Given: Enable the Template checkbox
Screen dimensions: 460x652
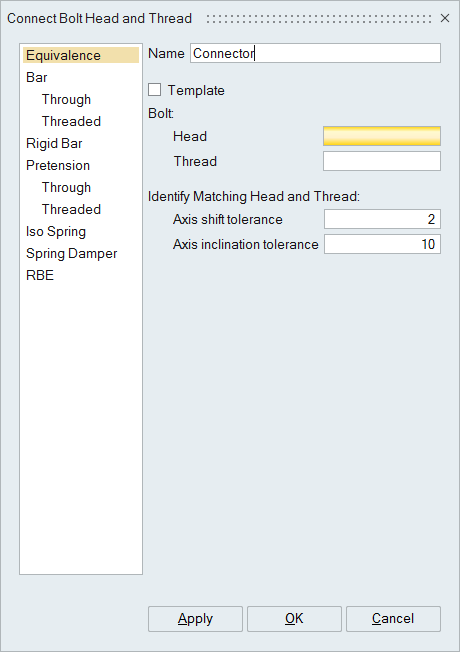Looking at the screenshot, I should 154,90.
